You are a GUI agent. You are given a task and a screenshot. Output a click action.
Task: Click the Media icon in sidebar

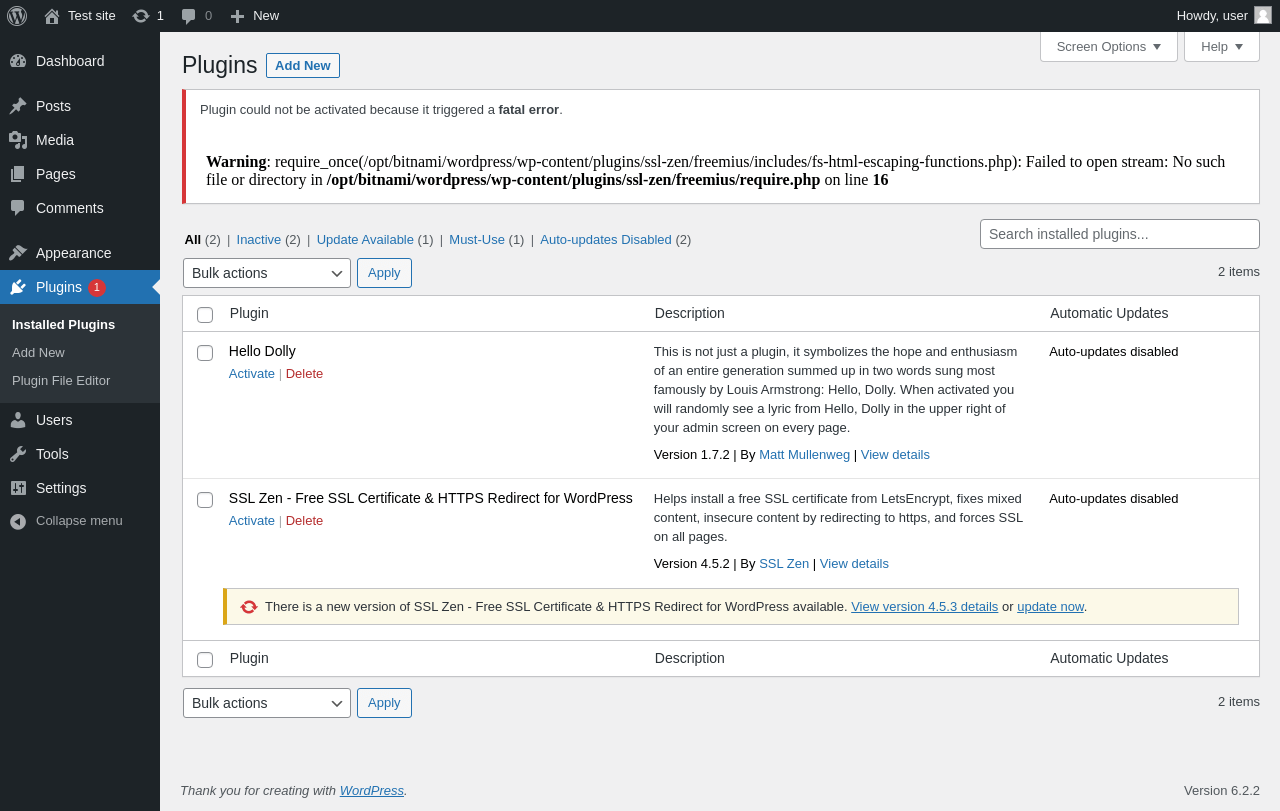[x=18, y=140]
